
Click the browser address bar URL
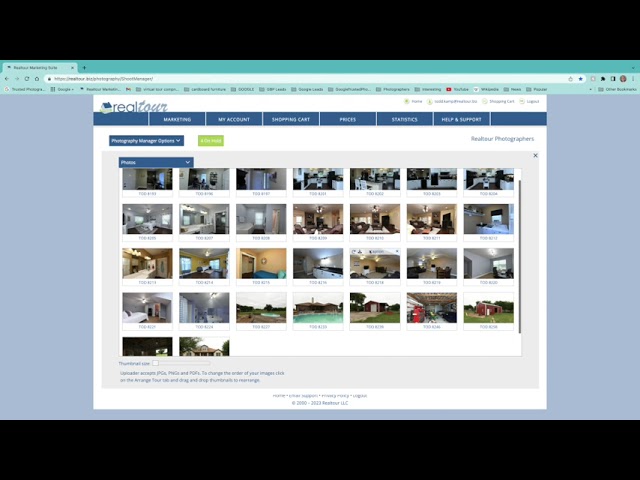104,79
